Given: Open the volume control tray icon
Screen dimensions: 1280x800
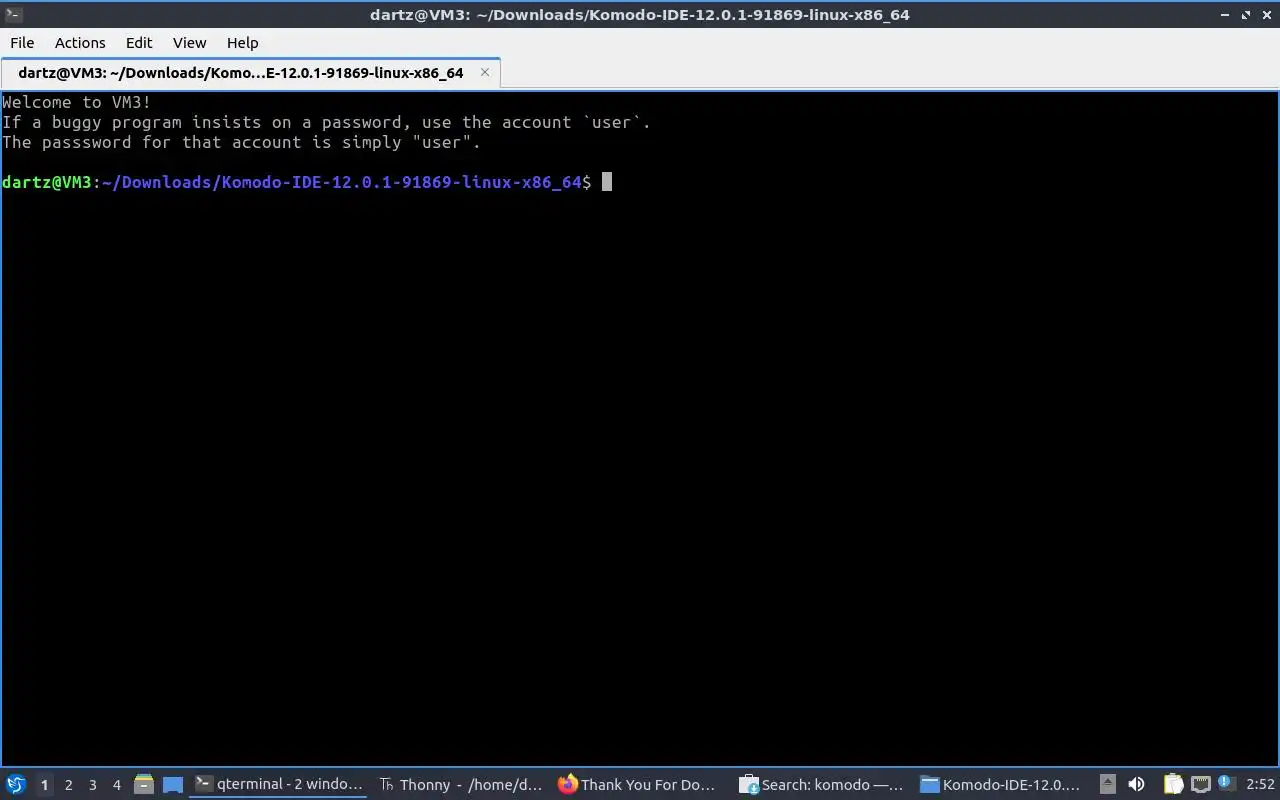Looking at the screenshot, I should [x=1136, y=785].
